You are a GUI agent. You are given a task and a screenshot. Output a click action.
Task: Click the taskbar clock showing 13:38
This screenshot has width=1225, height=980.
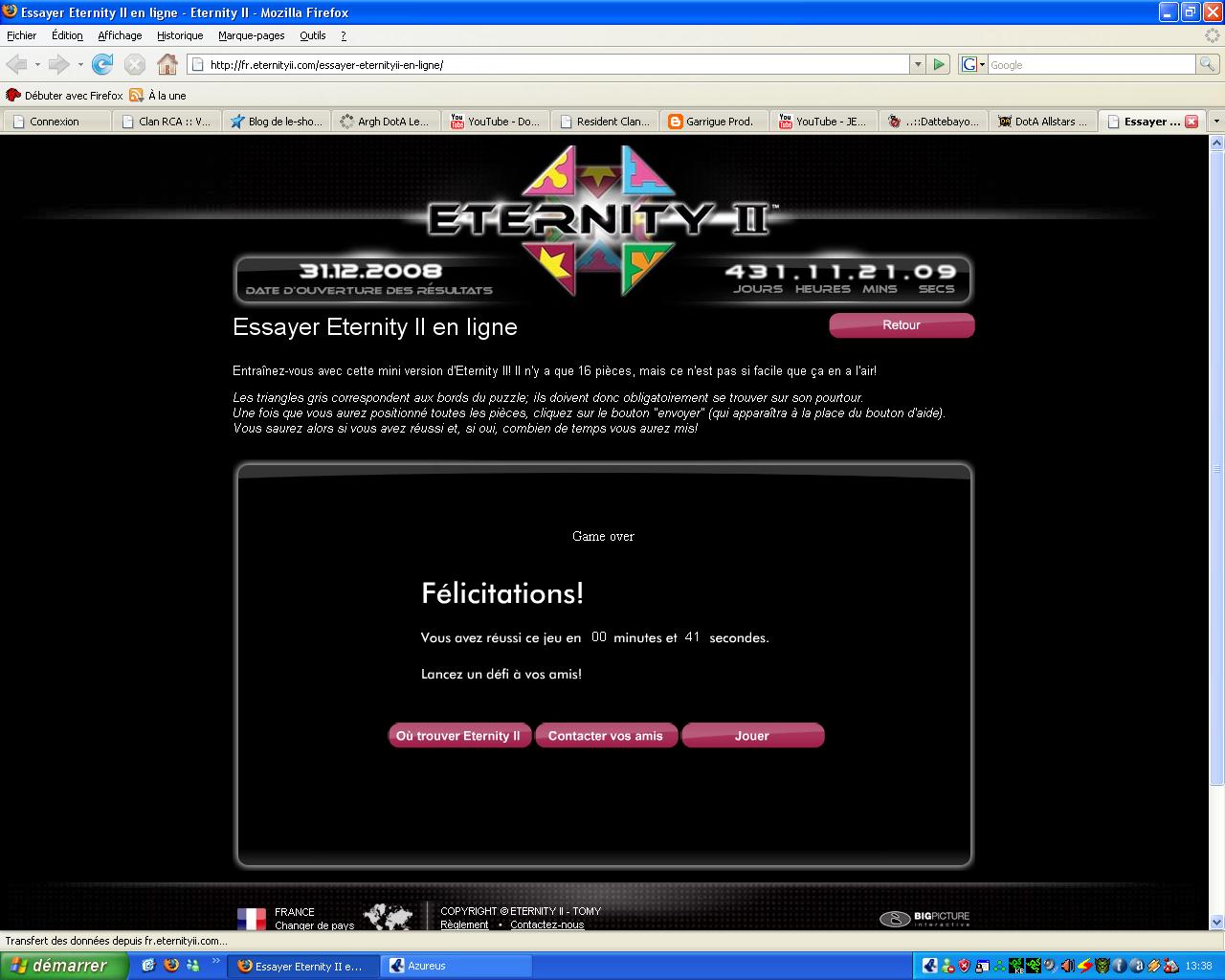point(1199,966)
